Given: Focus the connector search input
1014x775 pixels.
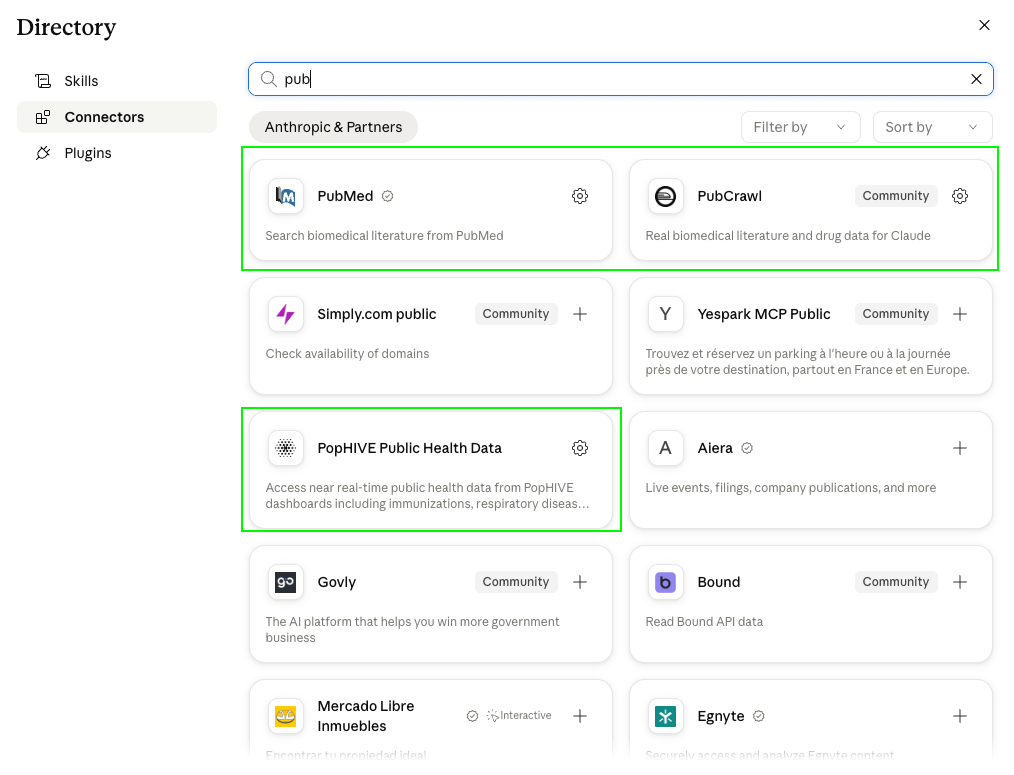Looking at the screenshot, I should point(621,79).
